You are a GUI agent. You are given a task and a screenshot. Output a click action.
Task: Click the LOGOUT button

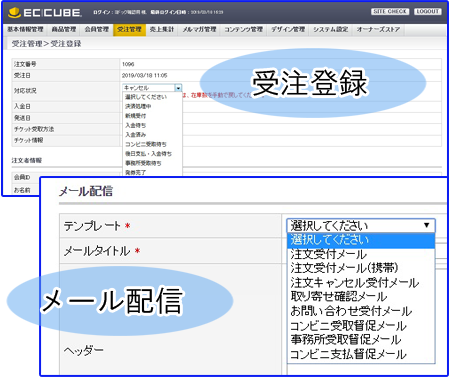coord(428,12)
